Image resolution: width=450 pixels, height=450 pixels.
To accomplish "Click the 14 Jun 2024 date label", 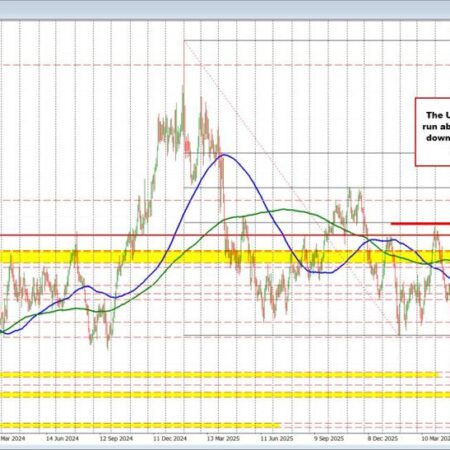I will click(x=62, y=438).
